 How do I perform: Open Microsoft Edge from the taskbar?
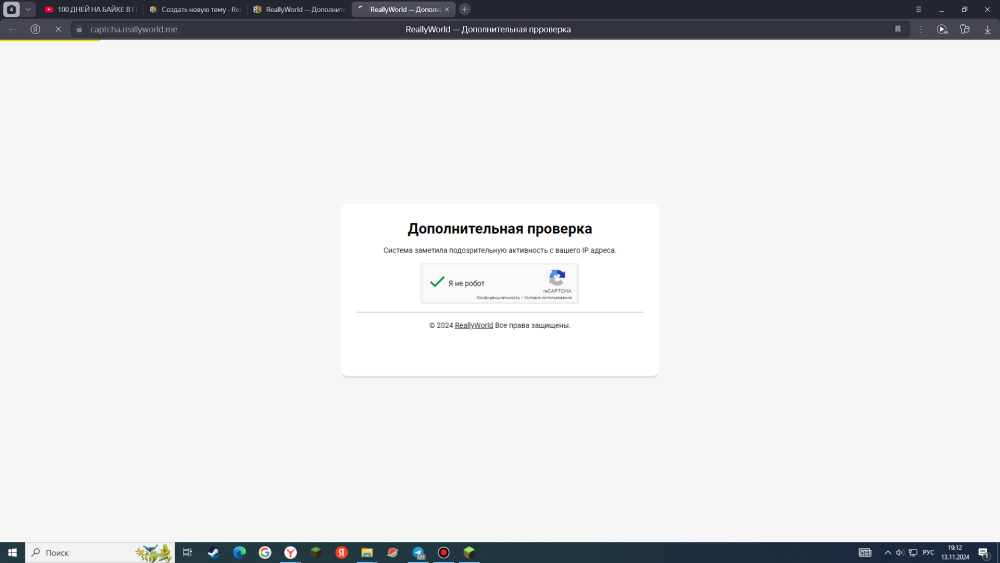pyautogui.click(x=239, y=553)
